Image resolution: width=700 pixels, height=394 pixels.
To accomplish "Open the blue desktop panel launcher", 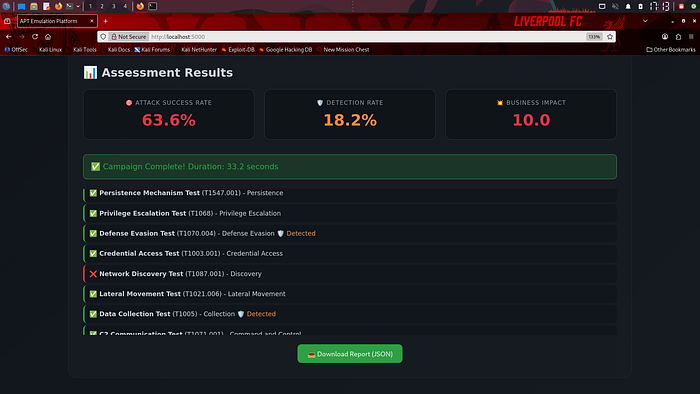I will 21,6.
